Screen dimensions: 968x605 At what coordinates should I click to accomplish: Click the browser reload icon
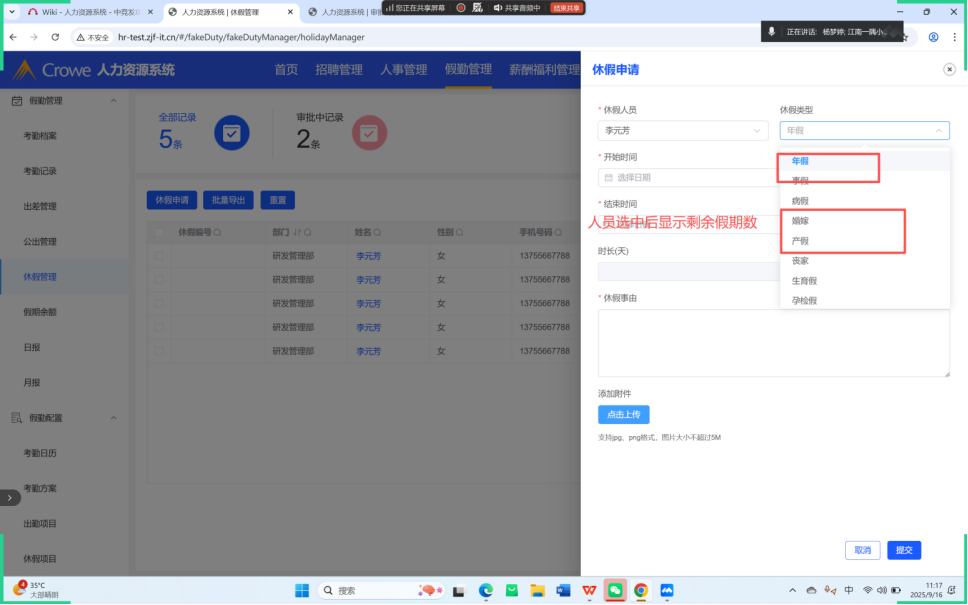tap(55, 37)
